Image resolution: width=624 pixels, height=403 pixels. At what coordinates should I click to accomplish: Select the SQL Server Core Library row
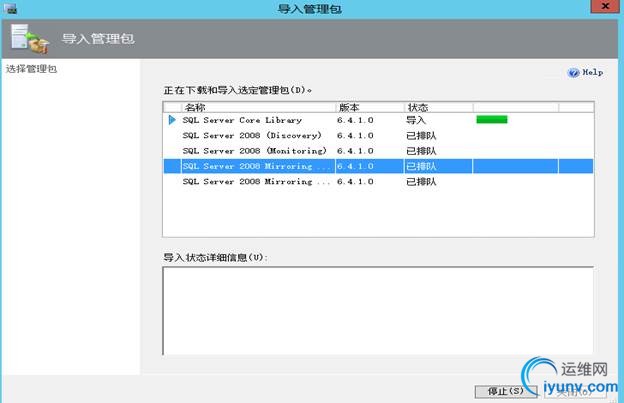[378, 120]
